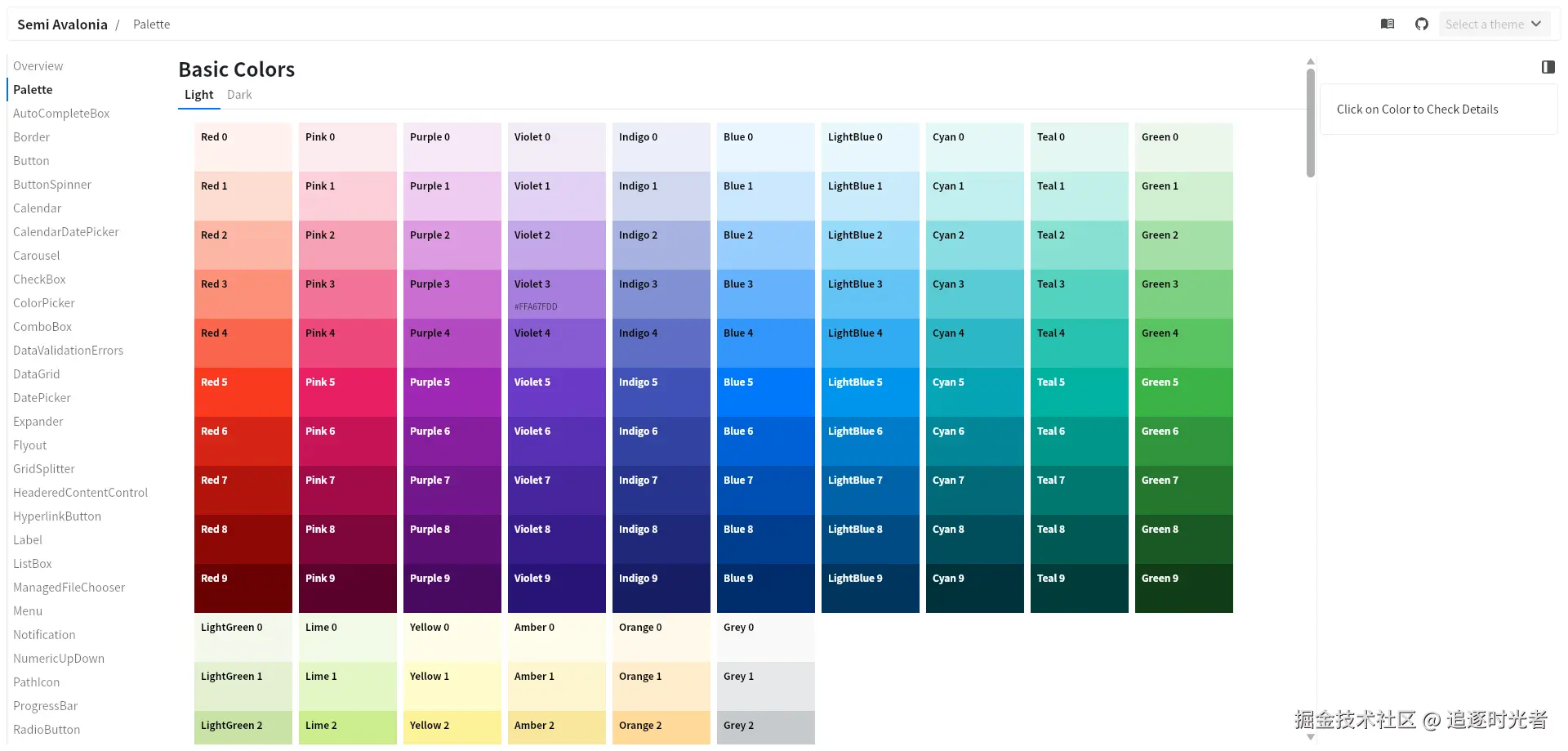Image resolution: width=1568 pixels, height=751 pixels.
Task: Open the NumericUpDown page
Action: [59, 659]
